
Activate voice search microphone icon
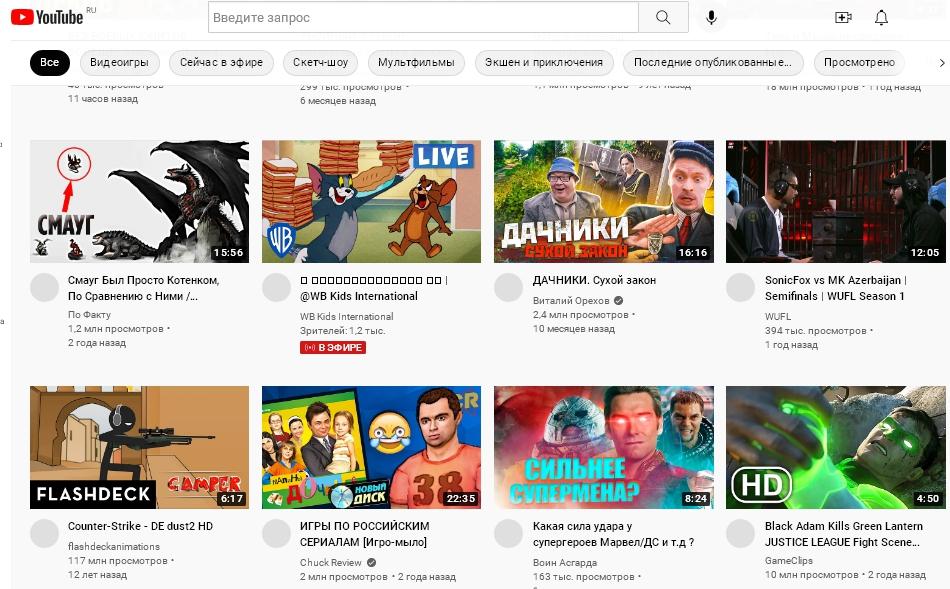tap(712, 18)
